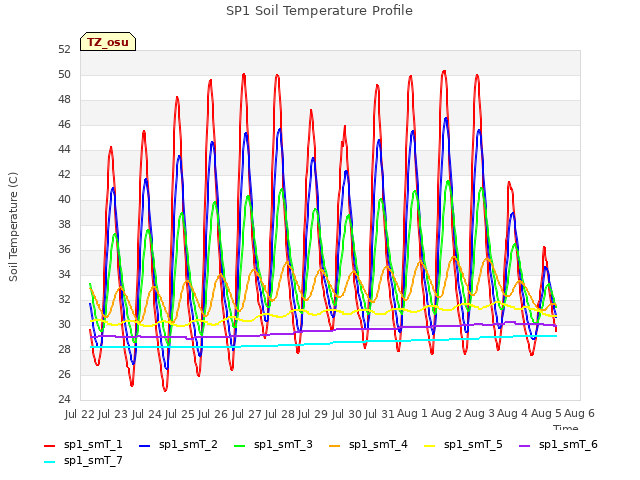This screenshot has width=640, height=480.
Task: Click the purple sp1_smT_6 legend swatch
Action: (524, 446)
